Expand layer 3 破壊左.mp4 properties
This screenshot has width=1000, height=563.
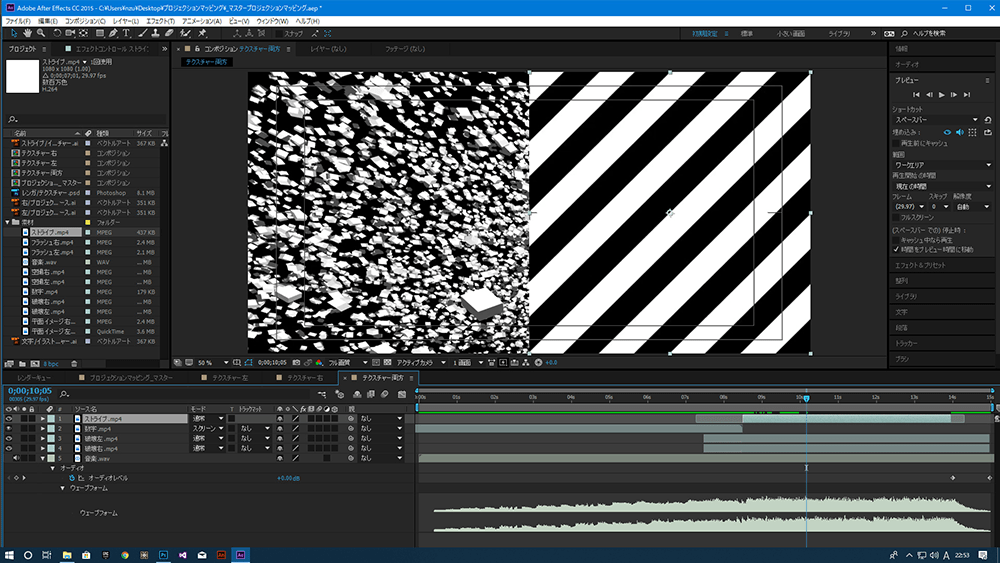pyautogui.click(x=43, y=438)
